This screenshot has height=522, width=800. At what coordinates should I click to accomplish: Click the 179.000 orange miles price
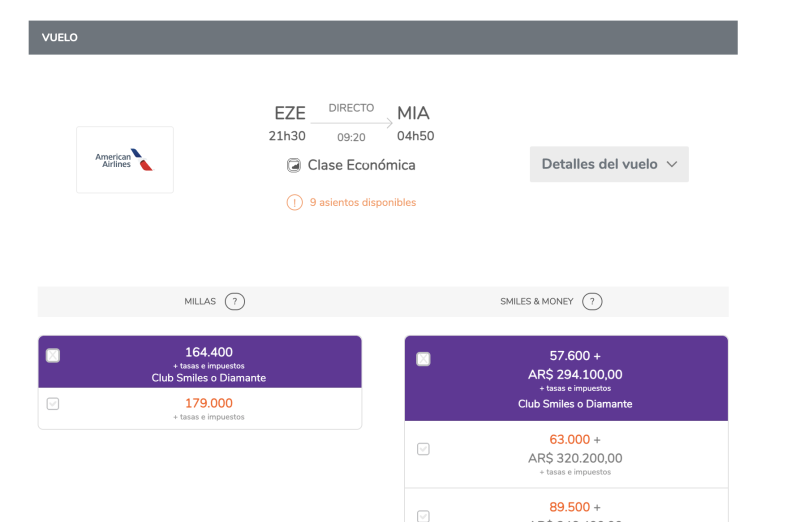point(209,403)
